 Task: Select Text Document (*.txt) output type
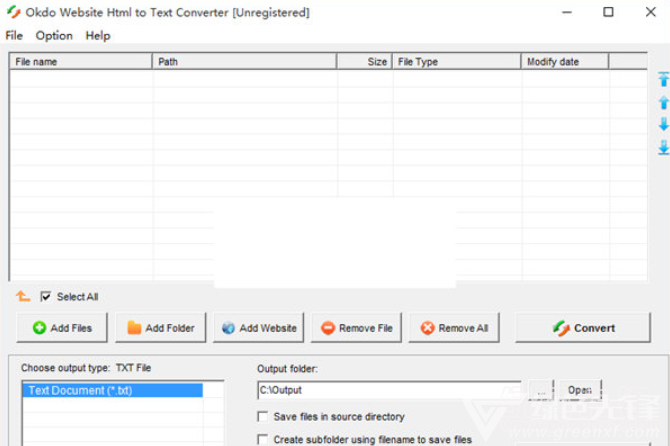click(112, 390)
